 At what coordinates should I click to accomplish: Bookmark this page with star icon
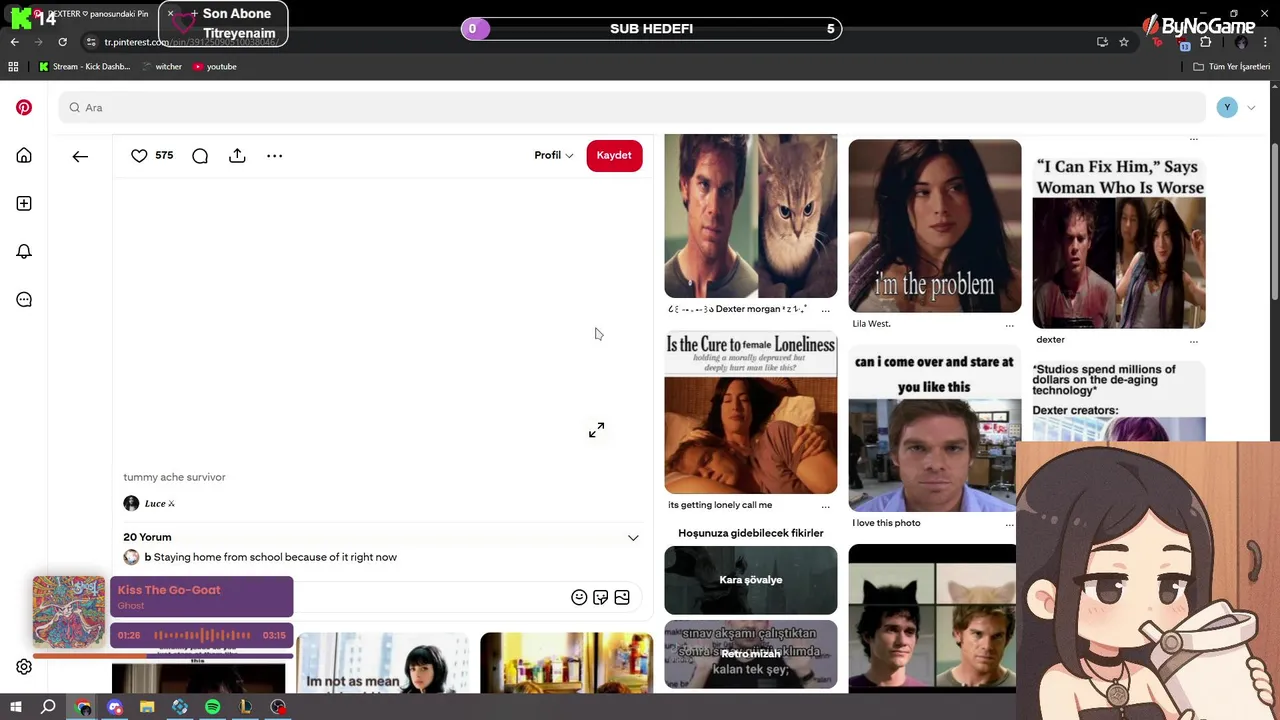[x=1124, y=42]
